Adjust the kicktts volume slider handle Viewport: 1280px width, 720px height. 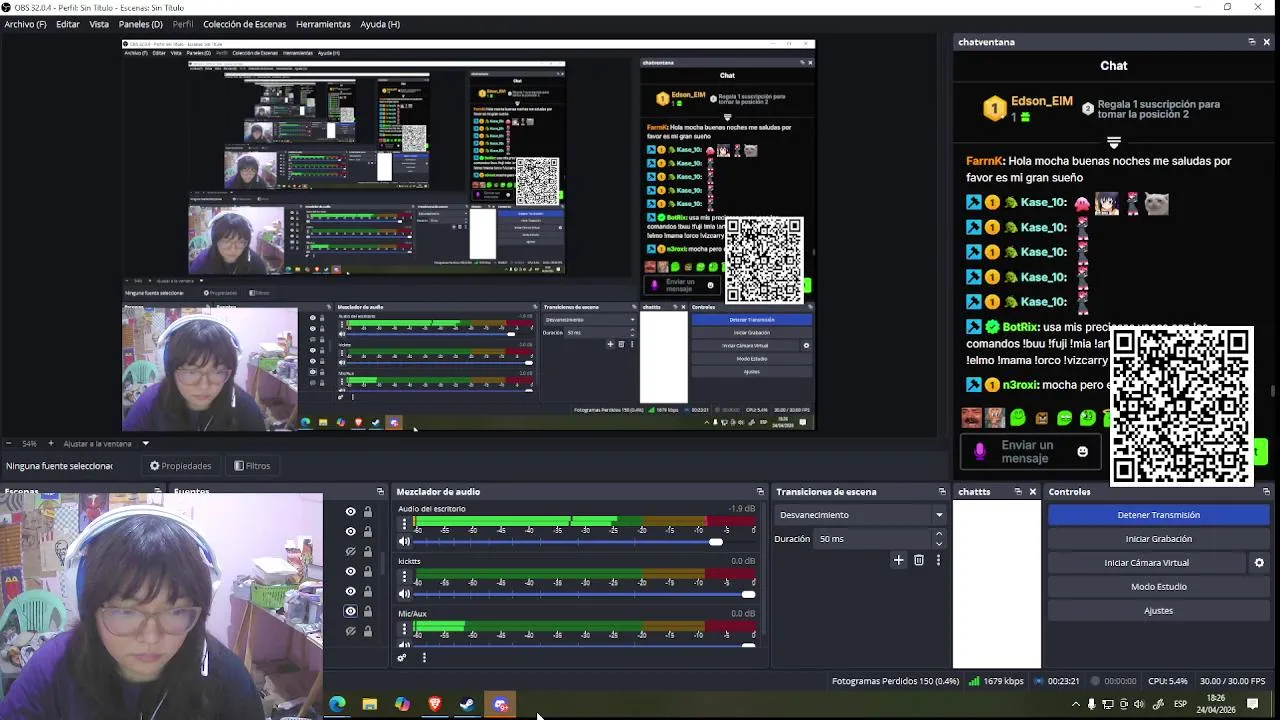pyautogui.click(x=748, y=594)
